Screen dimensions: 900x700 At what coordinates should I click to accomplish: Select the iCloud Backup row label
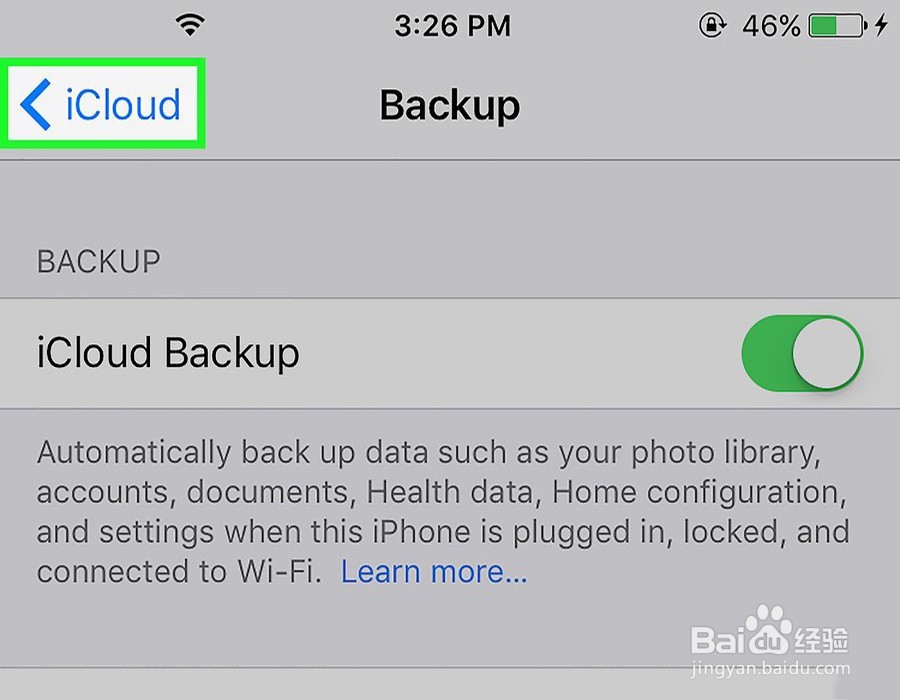pos(168,352)
